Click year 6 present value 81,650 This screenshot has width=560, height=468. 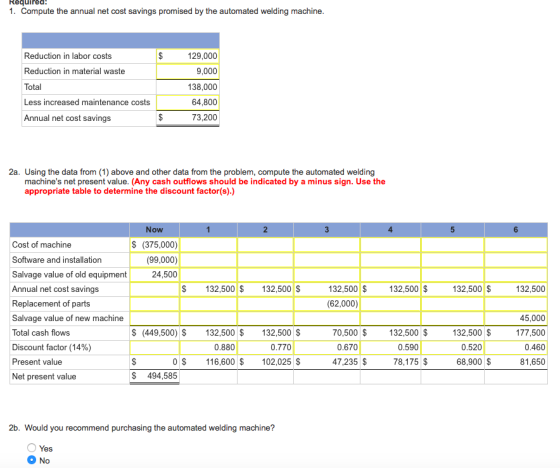[516, 362]
